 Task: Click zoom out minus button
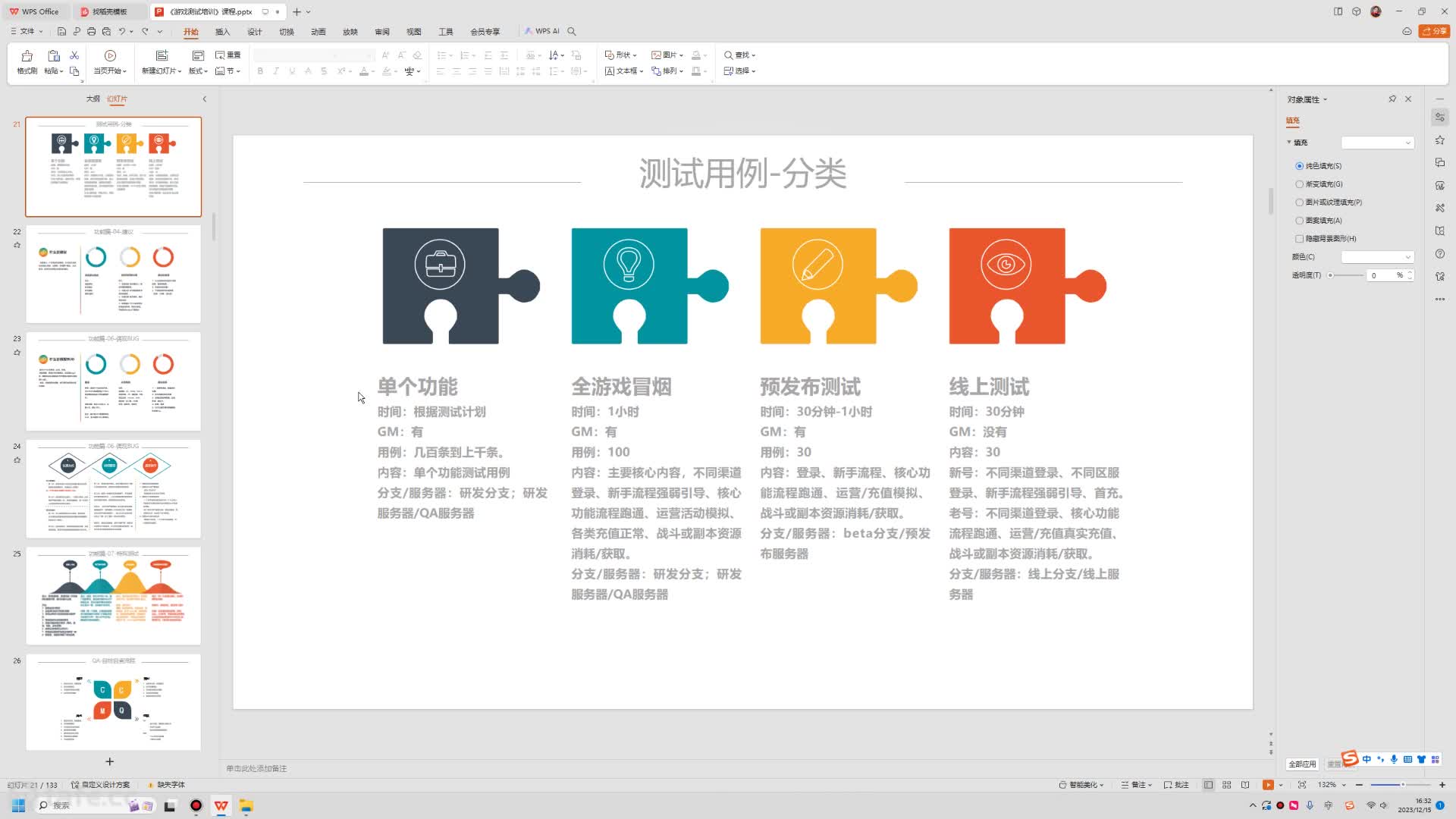1359,785
